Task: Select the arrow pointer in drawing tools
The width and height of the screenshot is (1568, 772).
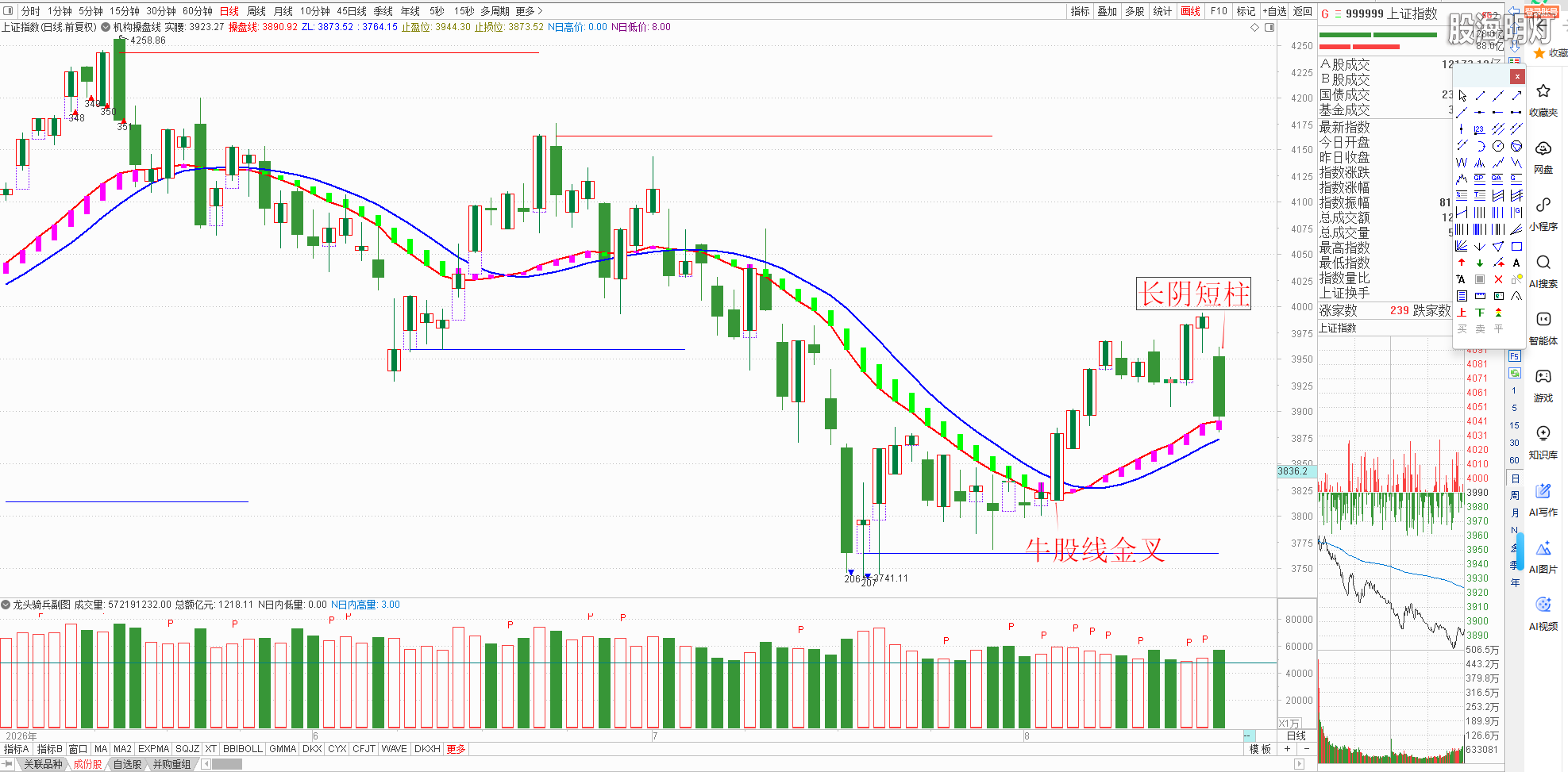Action: (1462, 95)
